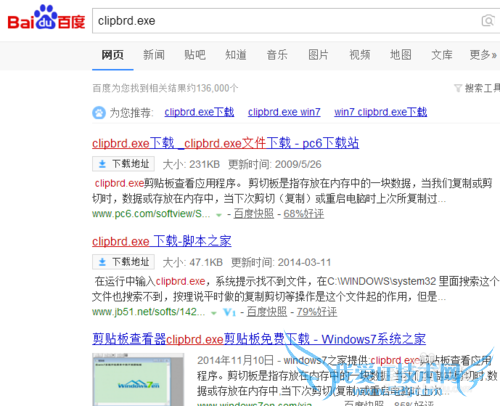Switch to the 贴吧 tab
Screen dimensions: 500x406
pos(195,55)
